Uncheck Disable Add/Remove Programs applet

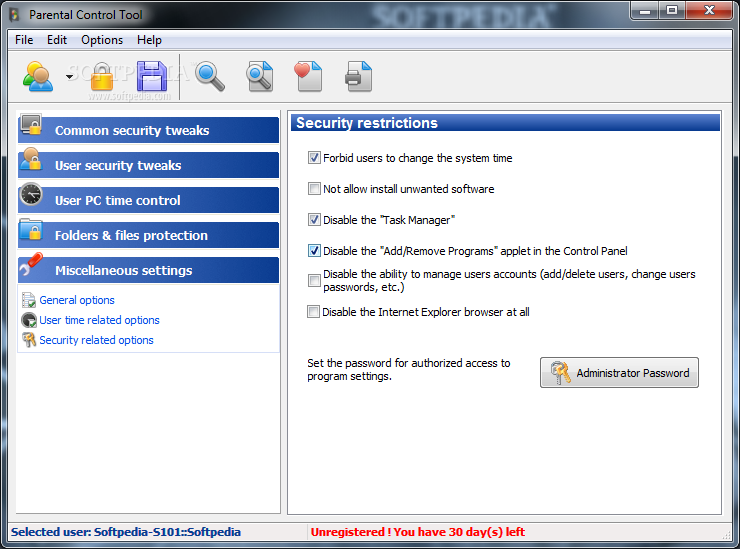(x=314, y=251)
